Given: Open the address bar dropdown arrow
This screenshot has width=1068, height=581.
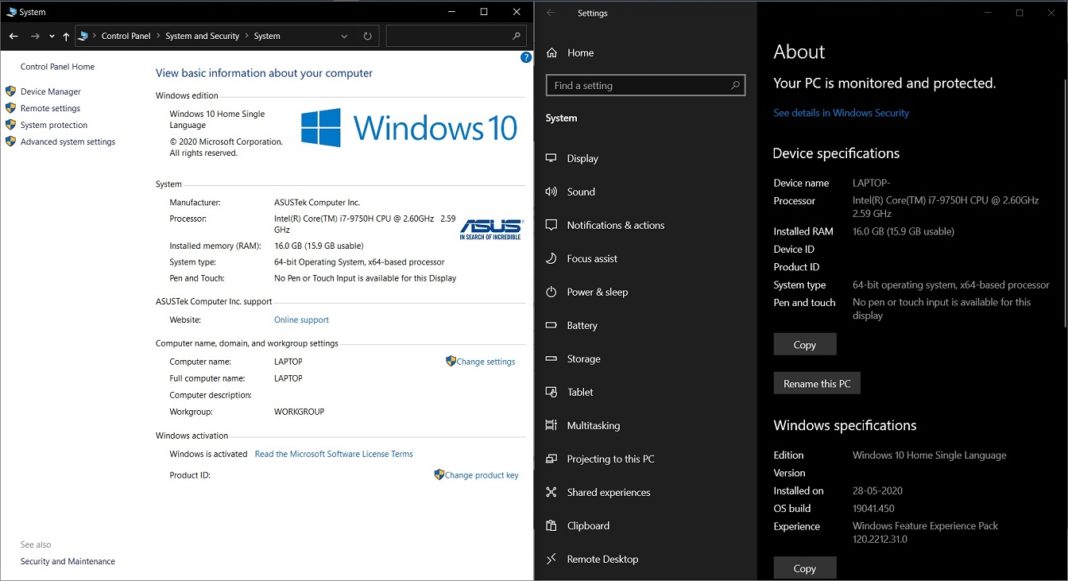Looking at the screenshot, I should 343,34.
